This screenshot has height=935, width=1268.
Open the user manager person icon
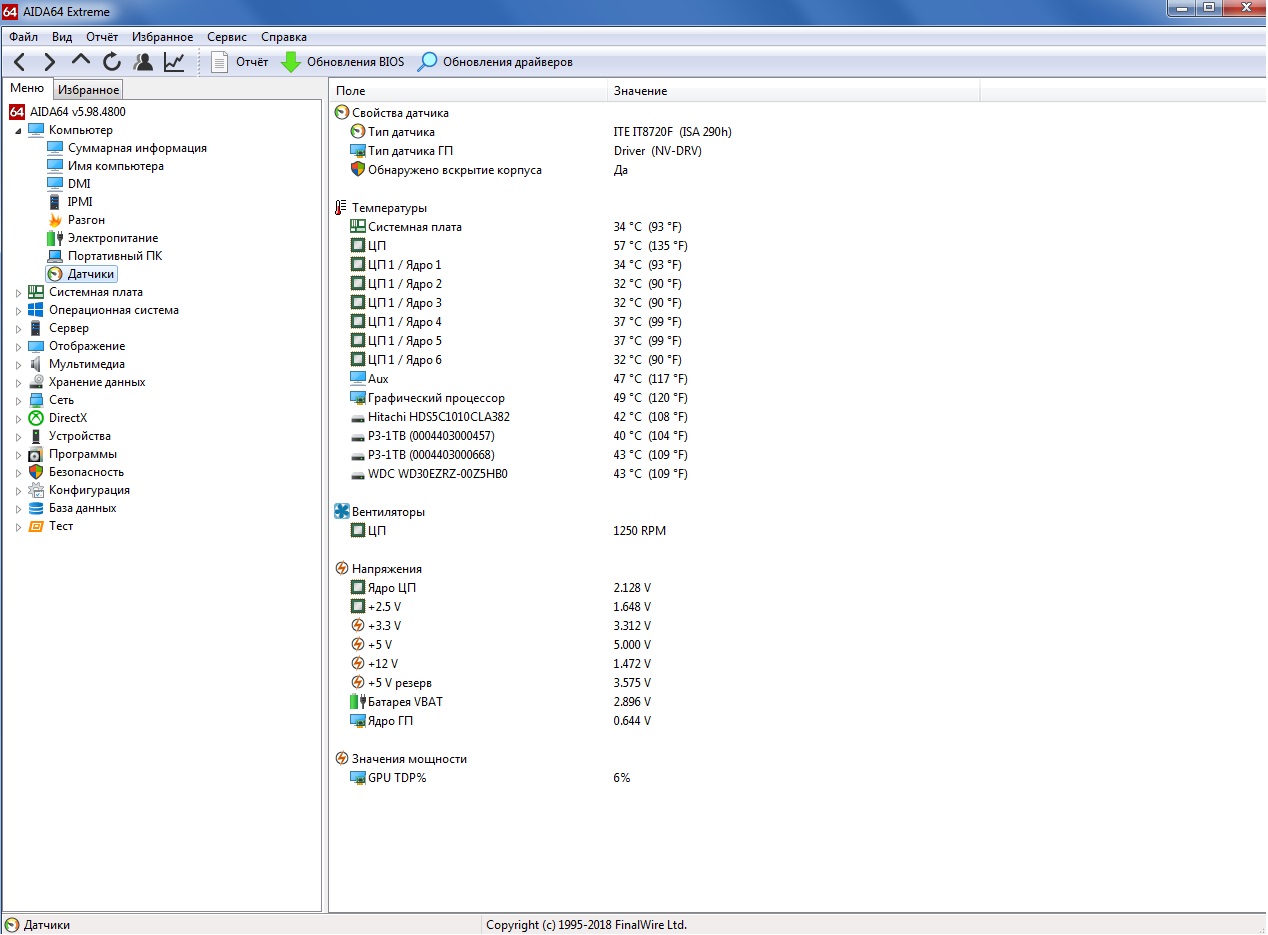click(143, 62)
